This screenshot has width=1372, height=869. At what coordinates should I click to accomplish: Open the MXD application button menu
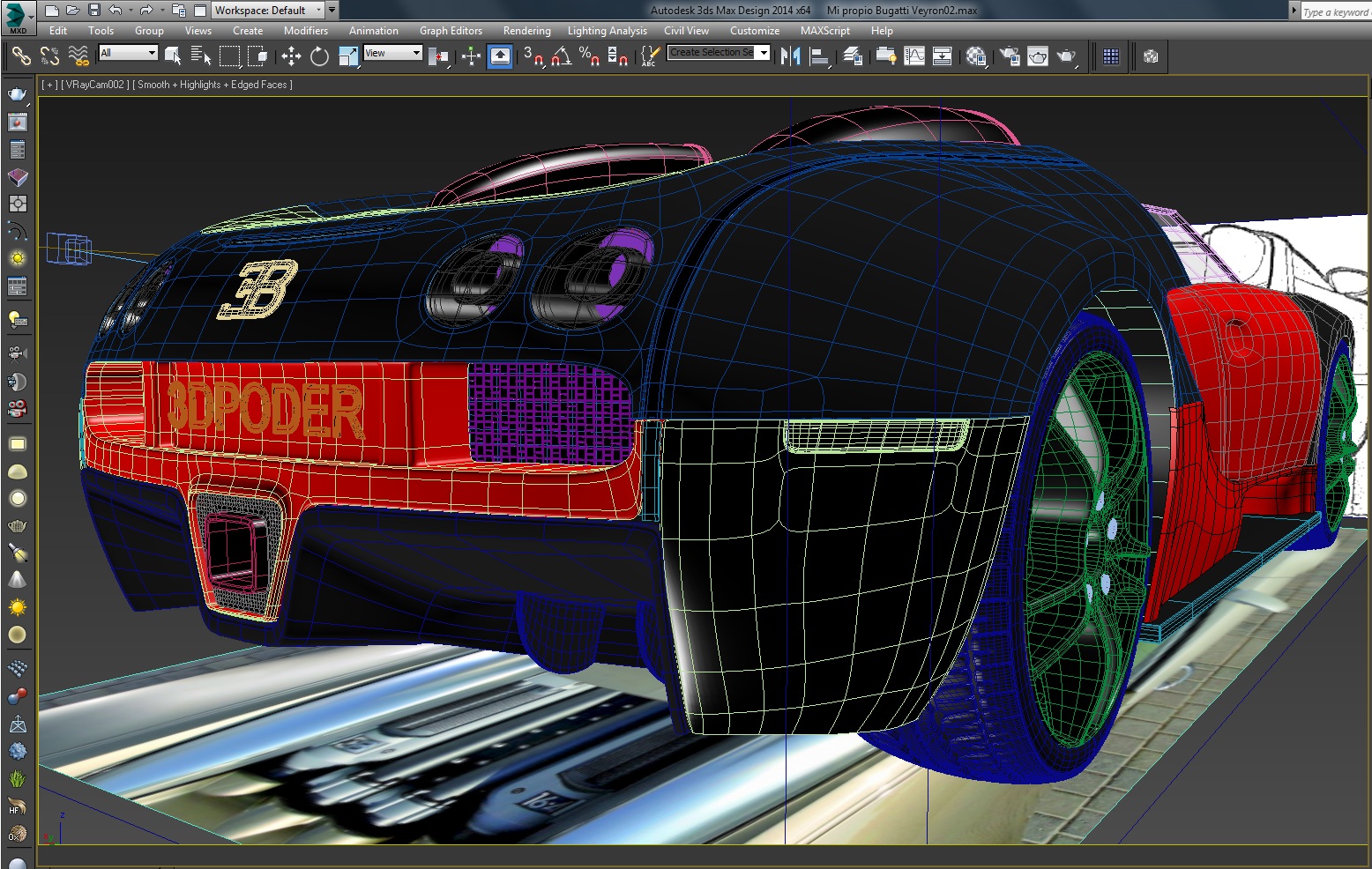[x=19, y=18]
